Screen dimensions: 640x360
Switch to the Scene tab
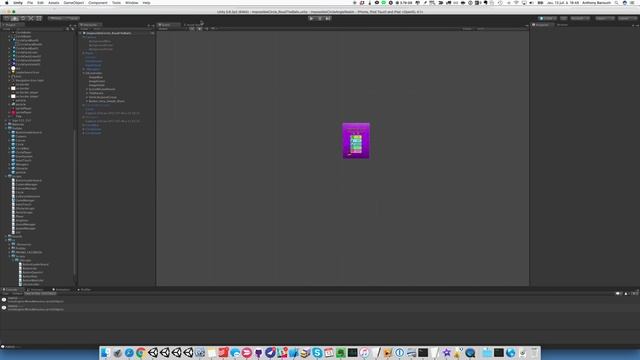click(169, 25)
